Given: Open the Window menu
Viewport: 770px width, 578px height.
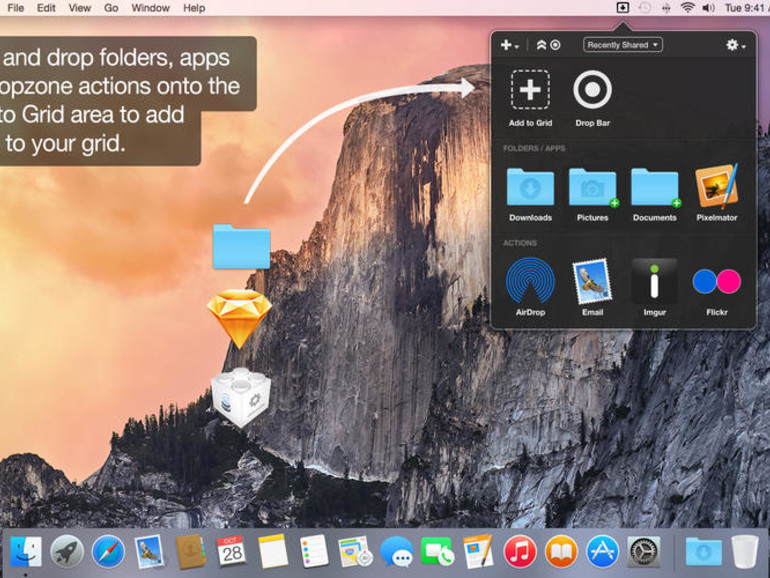Looking at the screenshot, I should click(x=150, y=8).
